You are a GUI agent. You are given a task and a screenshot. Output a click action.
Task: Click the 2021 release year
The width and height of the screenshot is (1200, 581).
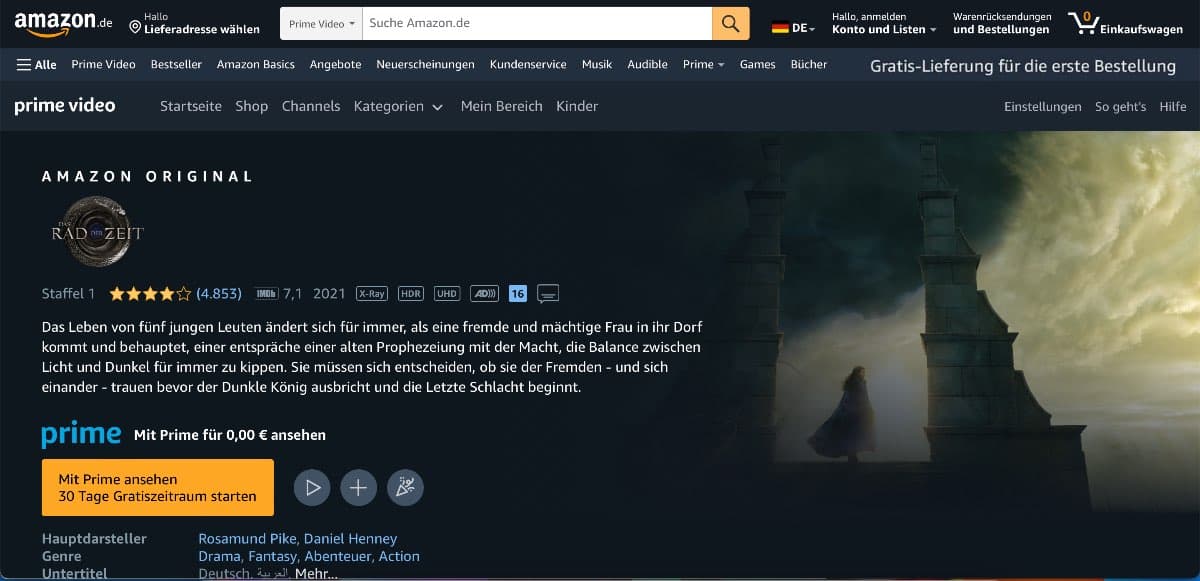(x=329, y=294)
